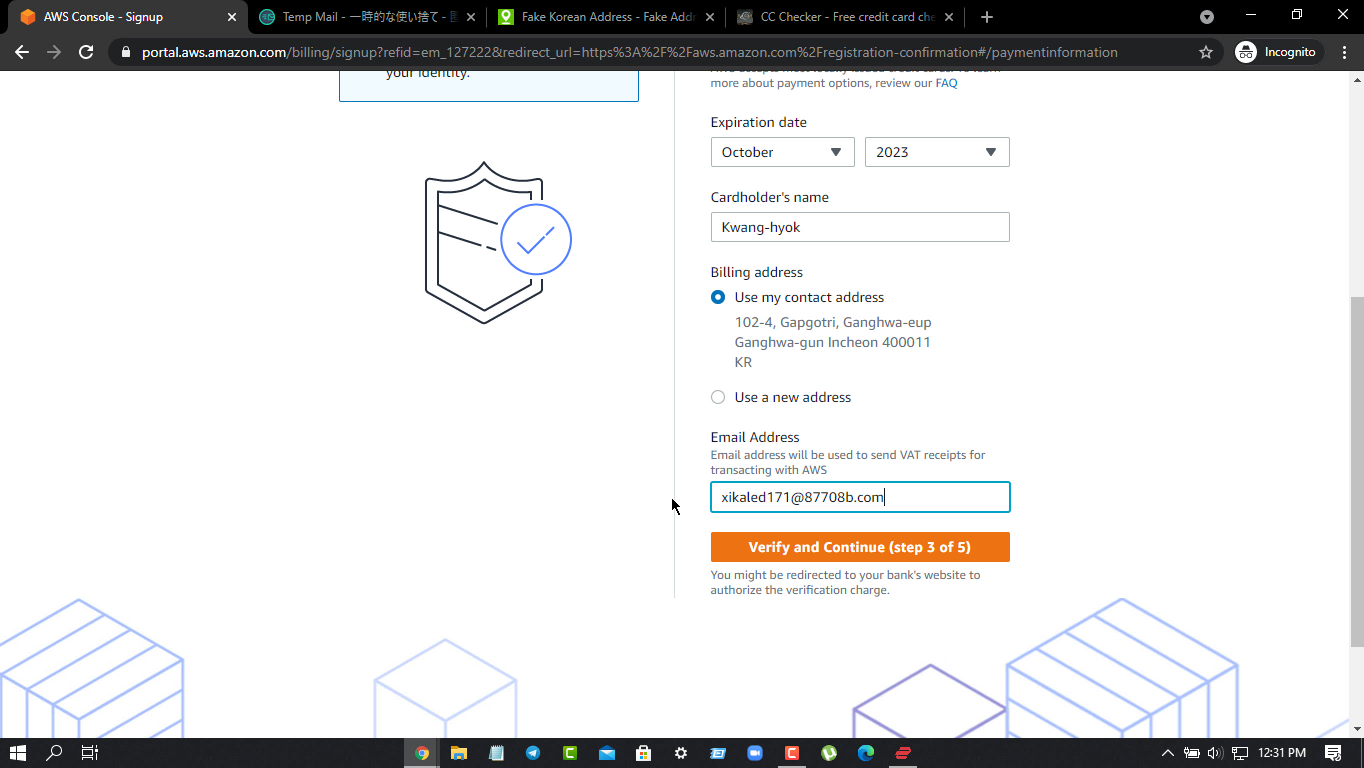1364x768 pixels.
Task: Show hidden system tray icons chevron
Action: pos(1167,753)
